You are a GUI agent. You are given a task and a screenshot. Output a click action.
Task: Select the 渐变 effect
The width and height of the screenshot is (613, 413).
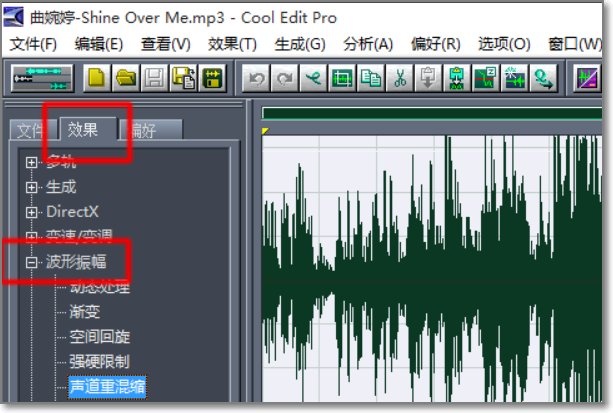85,312
